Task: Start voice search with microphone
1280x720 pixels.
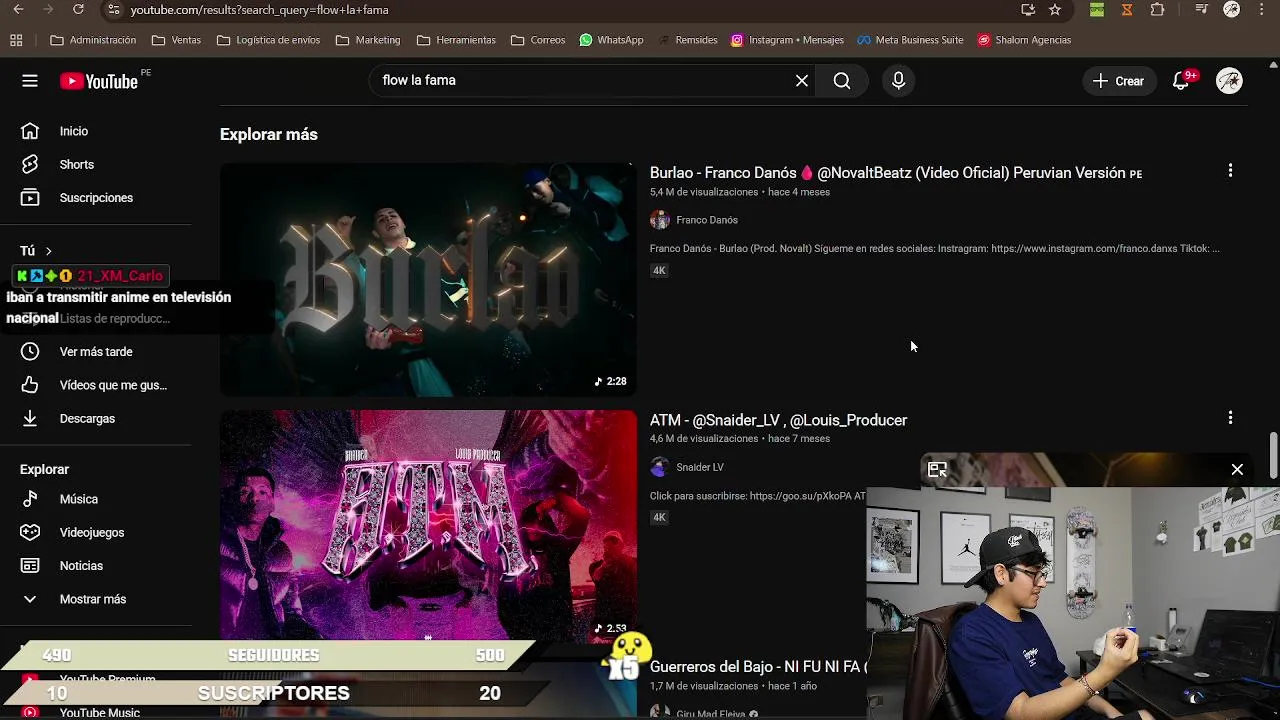Action: [x=898, y=81]
